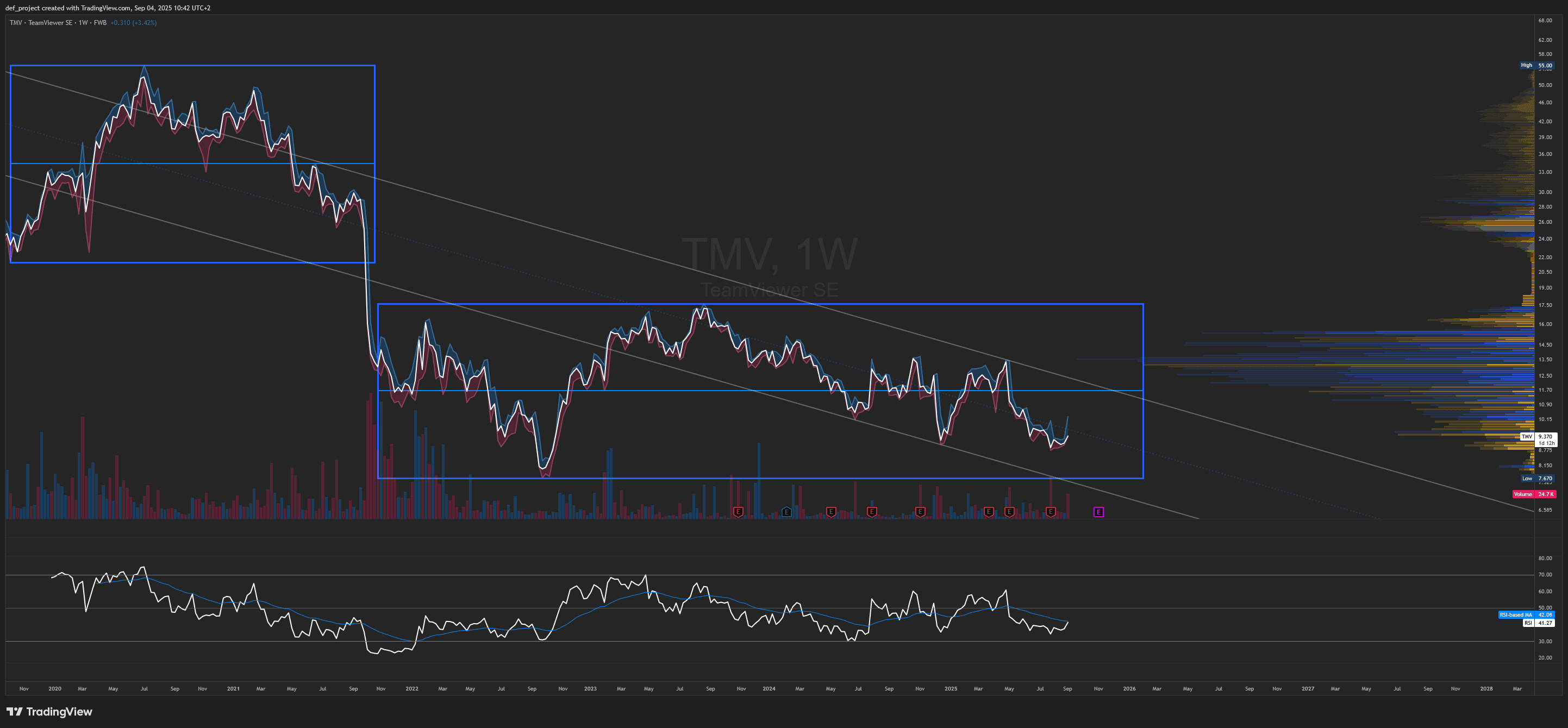Image resolution: width=1568 pixels, height=728 pixels.
Task: Click the 2022 label on time axis
Action: 411,688
